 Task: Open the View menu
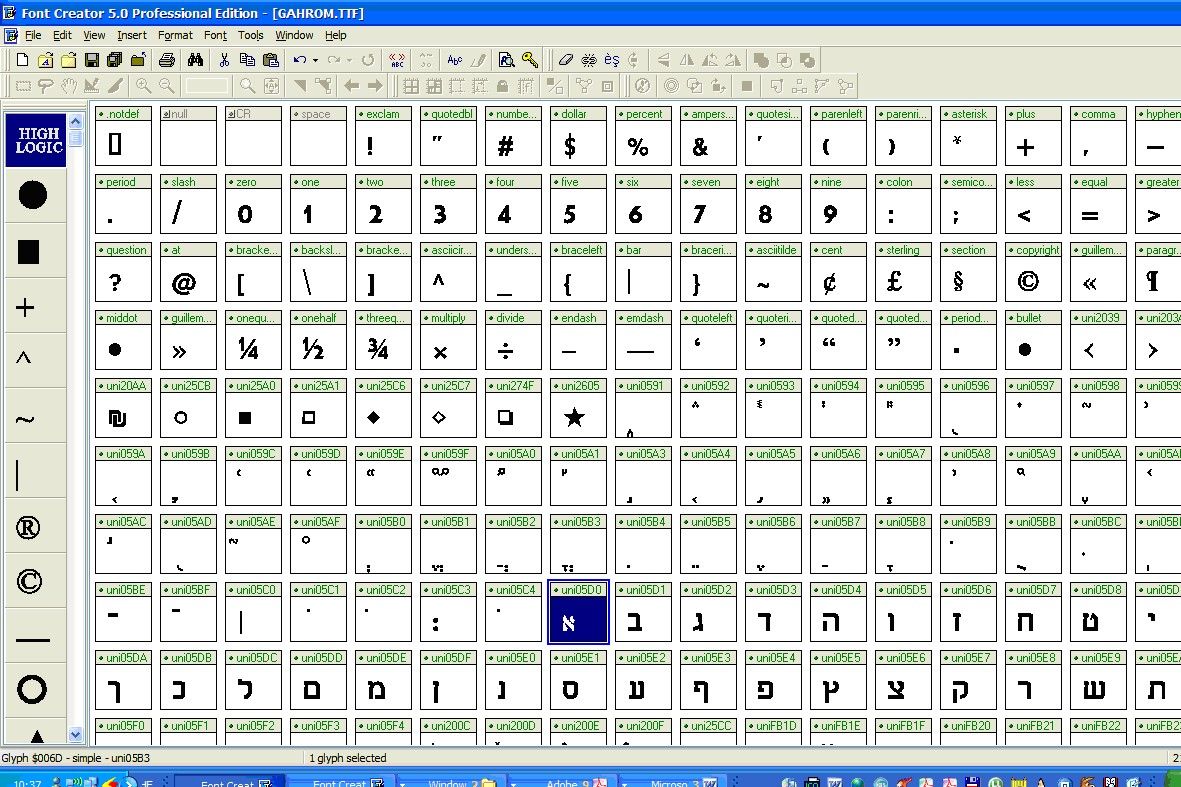(94, 35)
